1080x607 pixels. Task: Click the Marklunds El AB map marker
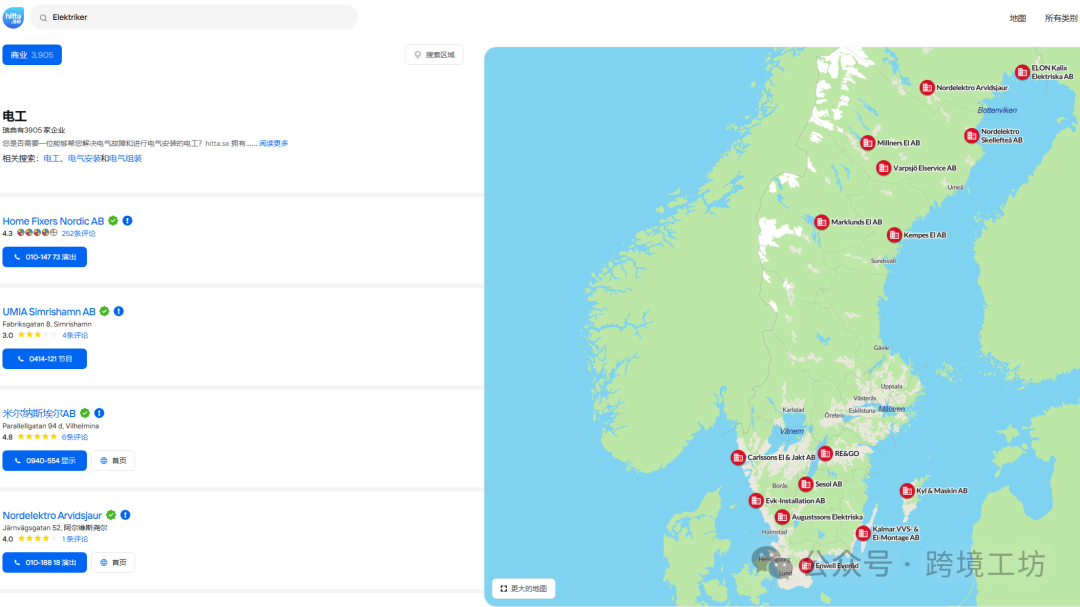(x=822, y=222)
